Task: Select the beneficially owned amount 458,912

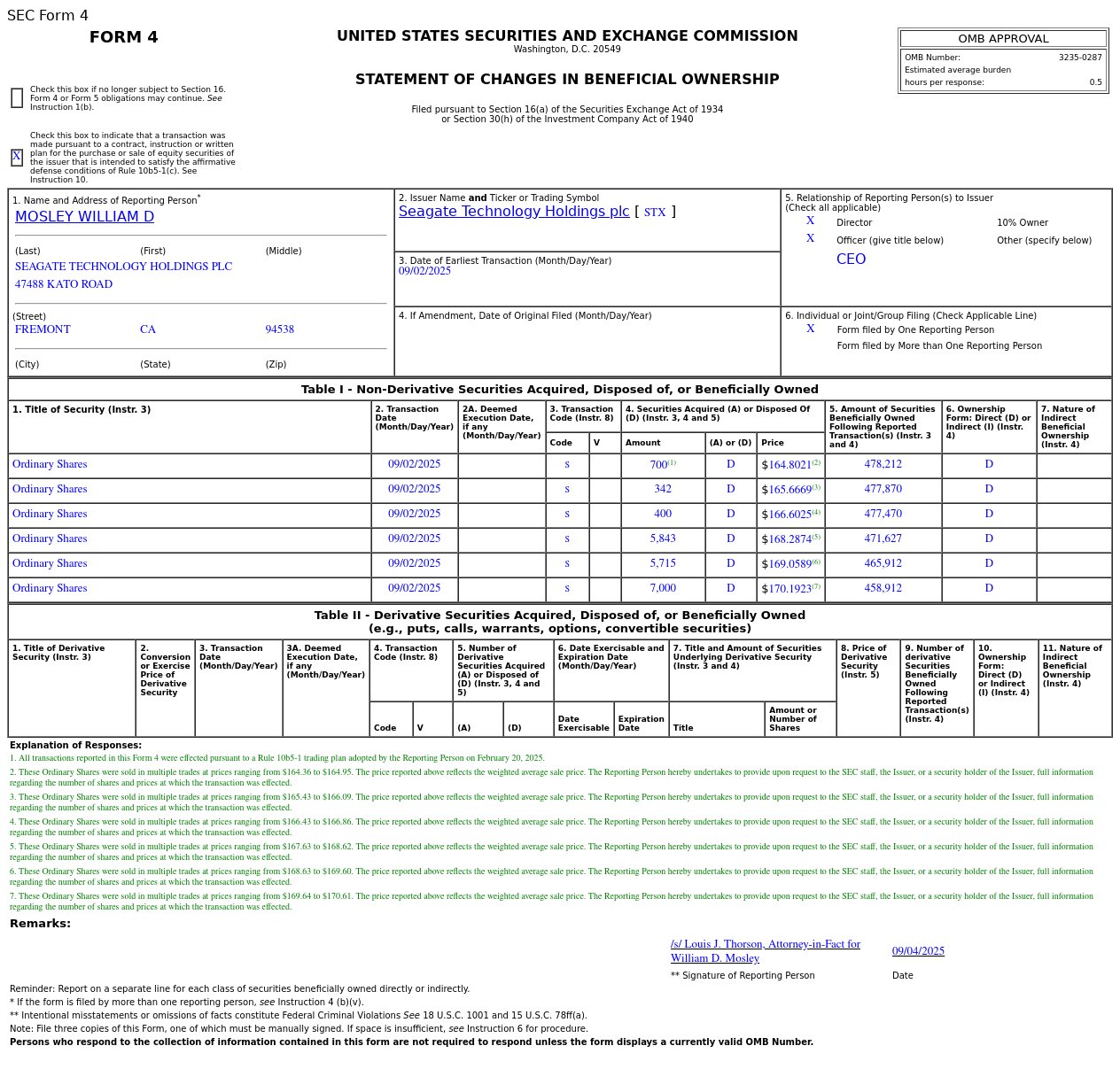Action: pyautogui.click(x=883, y=588)
